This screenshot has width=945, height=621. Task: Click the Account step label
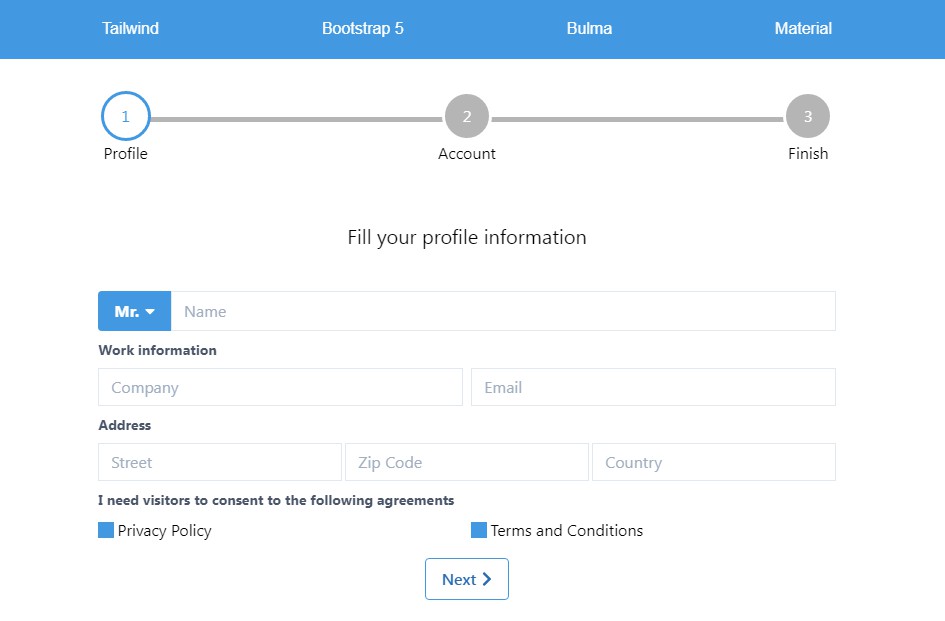pyautogui.click(x=466, y=154)
